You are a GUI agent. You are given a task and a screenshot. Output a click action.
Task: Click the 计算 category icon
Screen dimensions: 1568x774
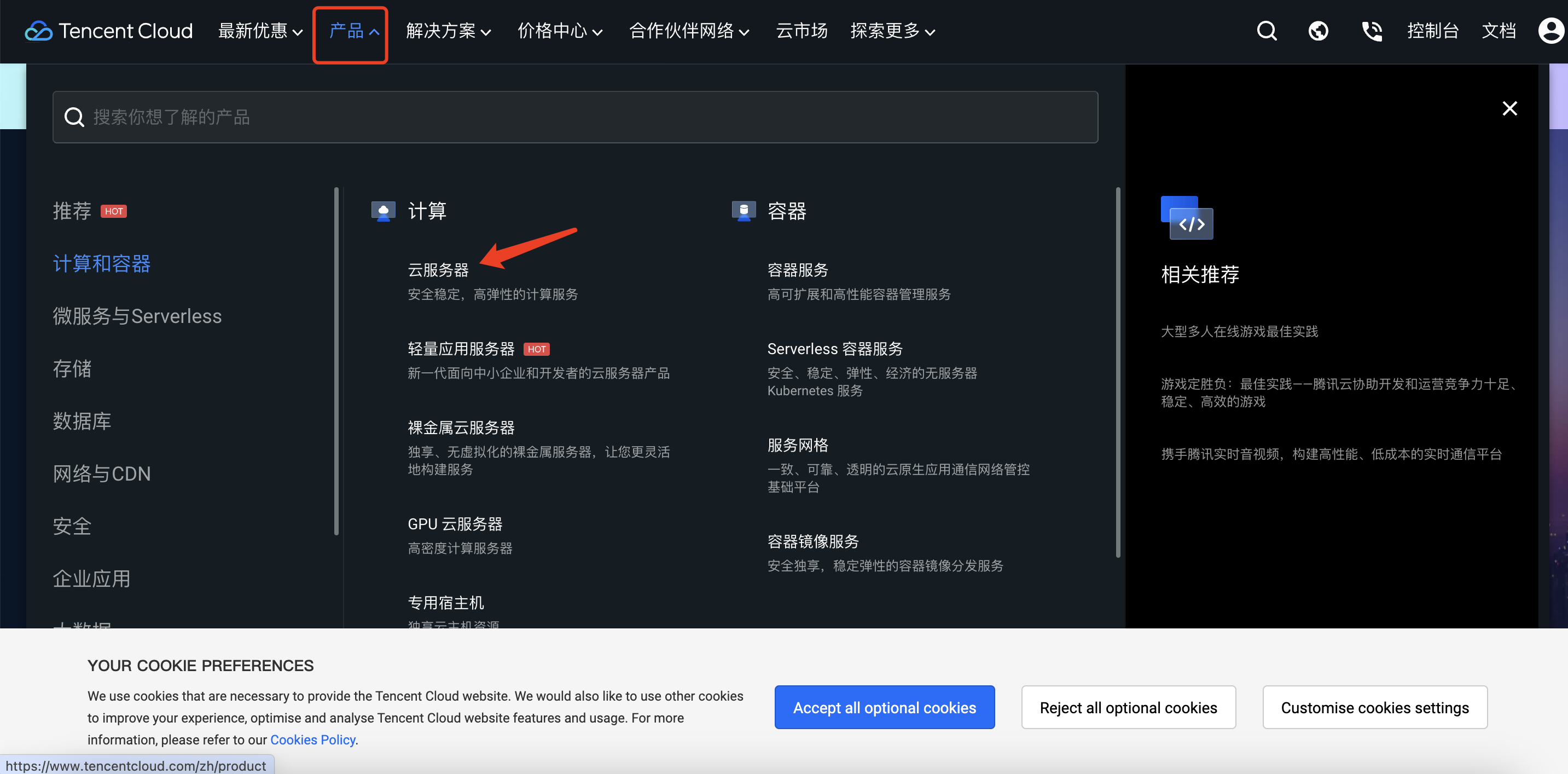point(383,211)
